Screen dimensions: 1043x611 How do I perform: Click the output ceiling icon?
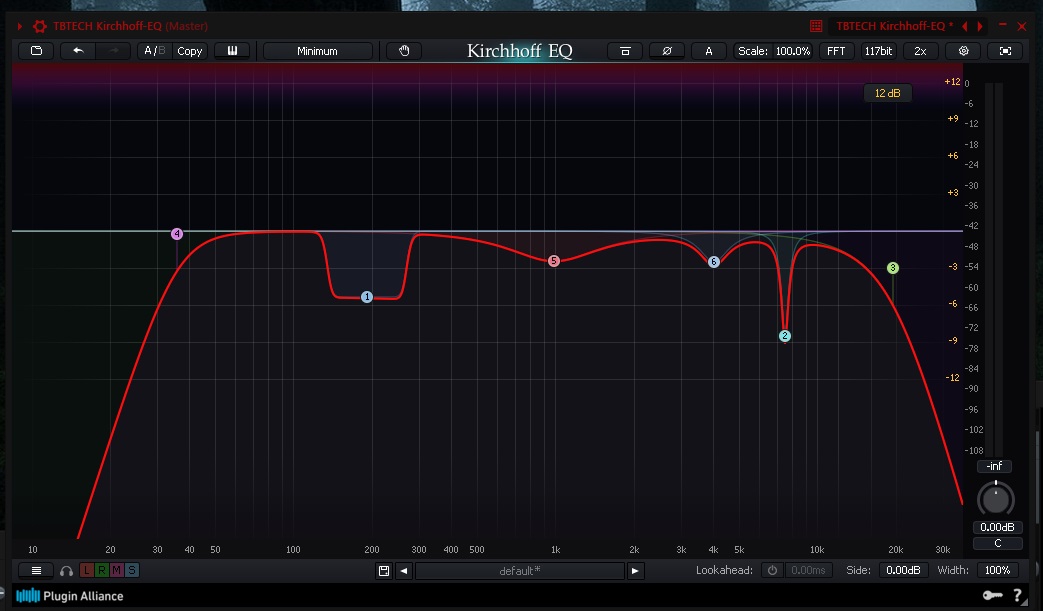pyautogui.click(x=625, y=51)
